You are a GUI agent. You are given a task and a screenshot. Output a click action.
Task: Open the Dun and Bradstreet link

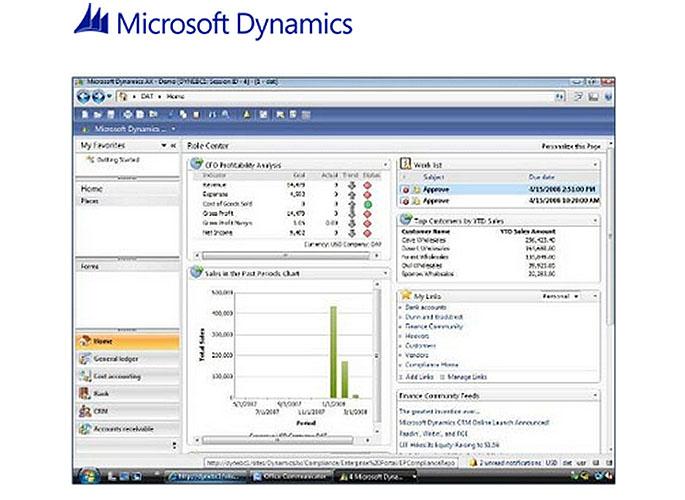(434, 317)
